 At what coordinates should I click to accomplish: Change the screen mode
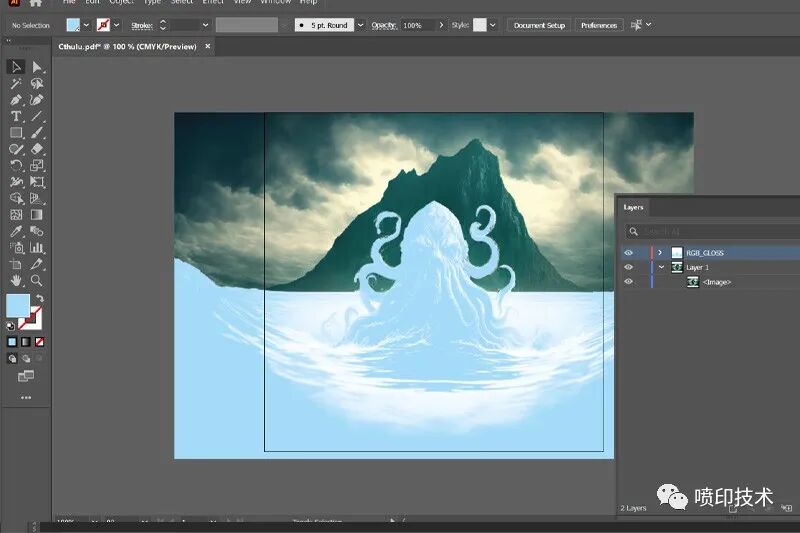click(x=26, y=376)
